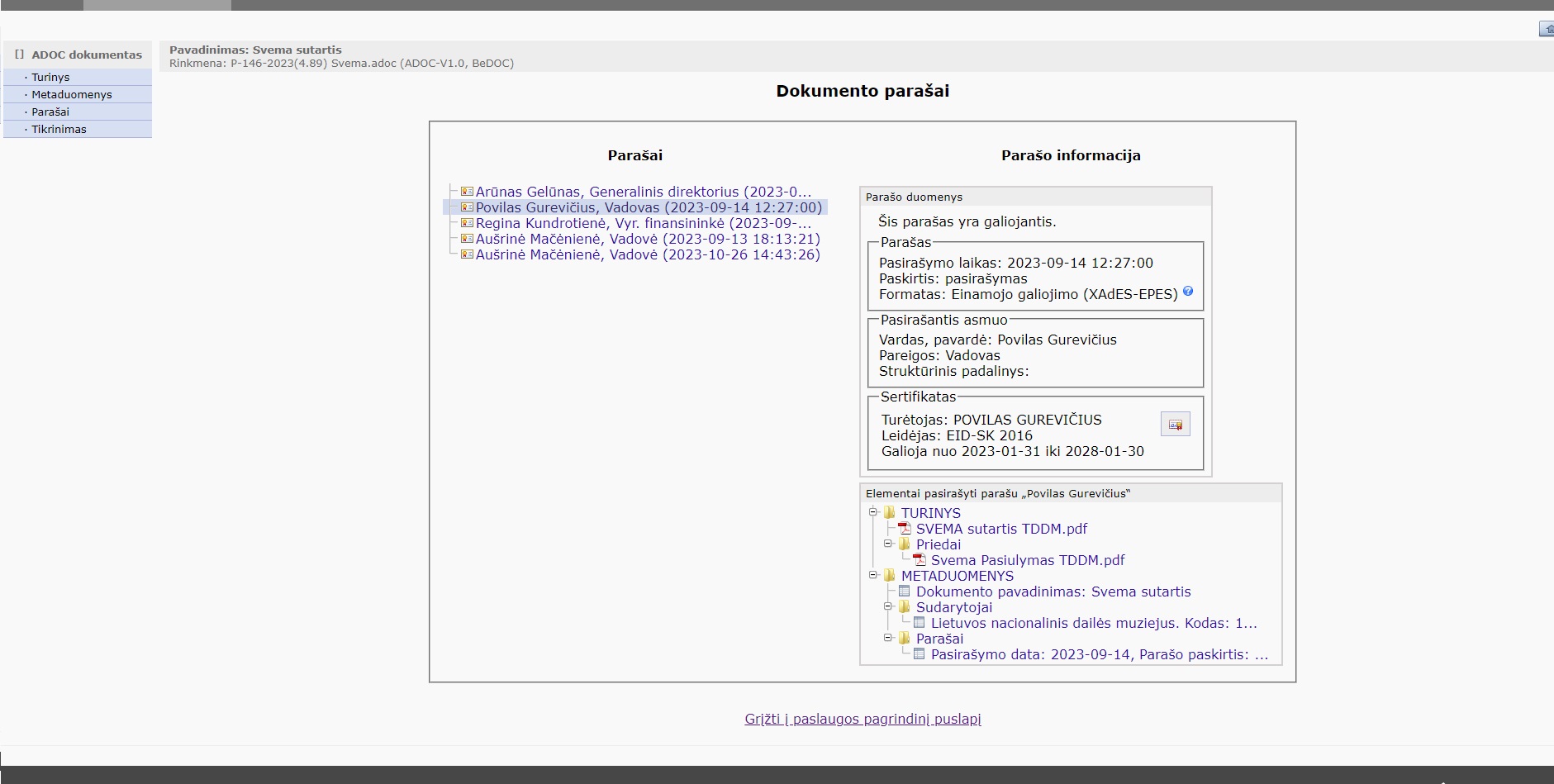Click the Lietuvos nacionalinis dailės muziejus entry
The image size is (1554, 784).
click(1093, 623)
